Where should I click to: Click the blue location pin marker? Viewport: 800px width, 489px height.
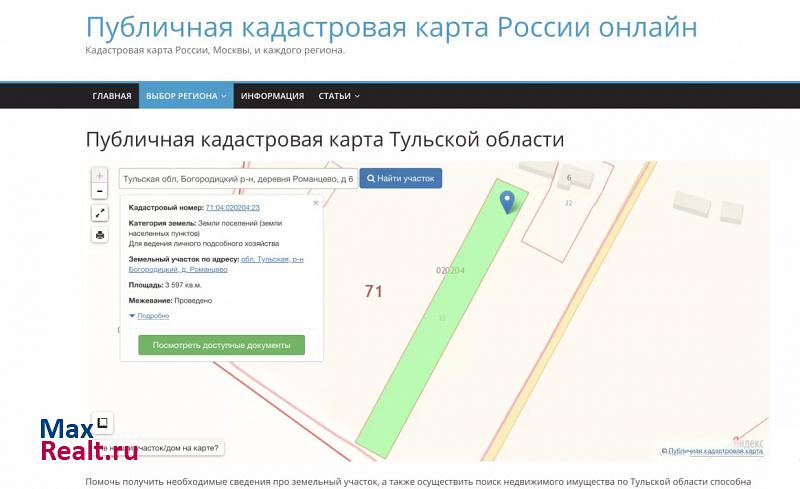(x=507, y=201)
